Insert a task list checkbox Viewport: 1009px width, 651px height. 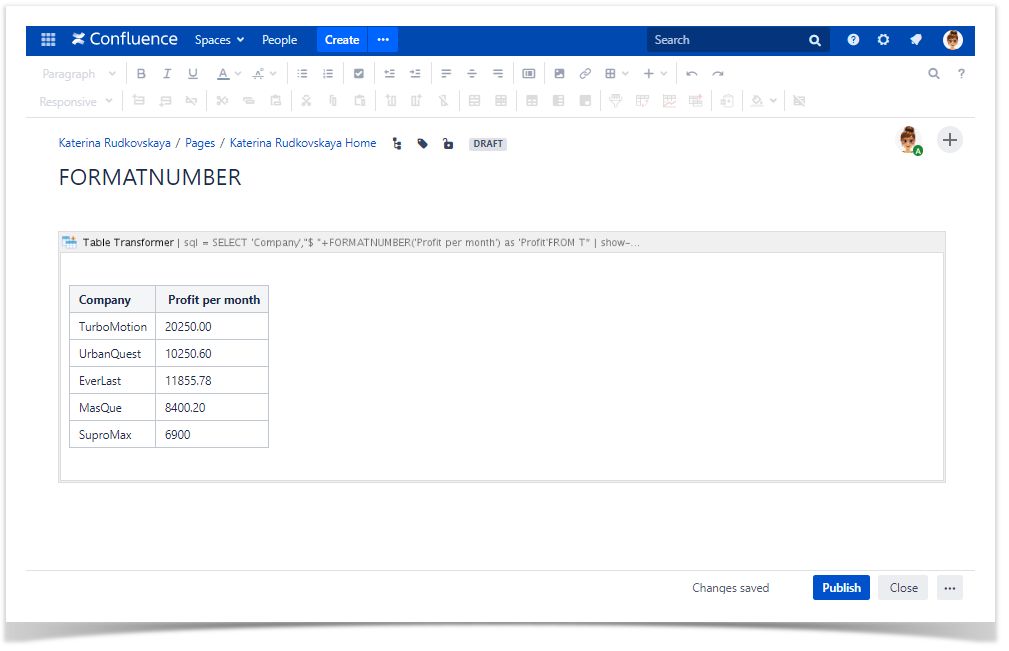[359, 74]
